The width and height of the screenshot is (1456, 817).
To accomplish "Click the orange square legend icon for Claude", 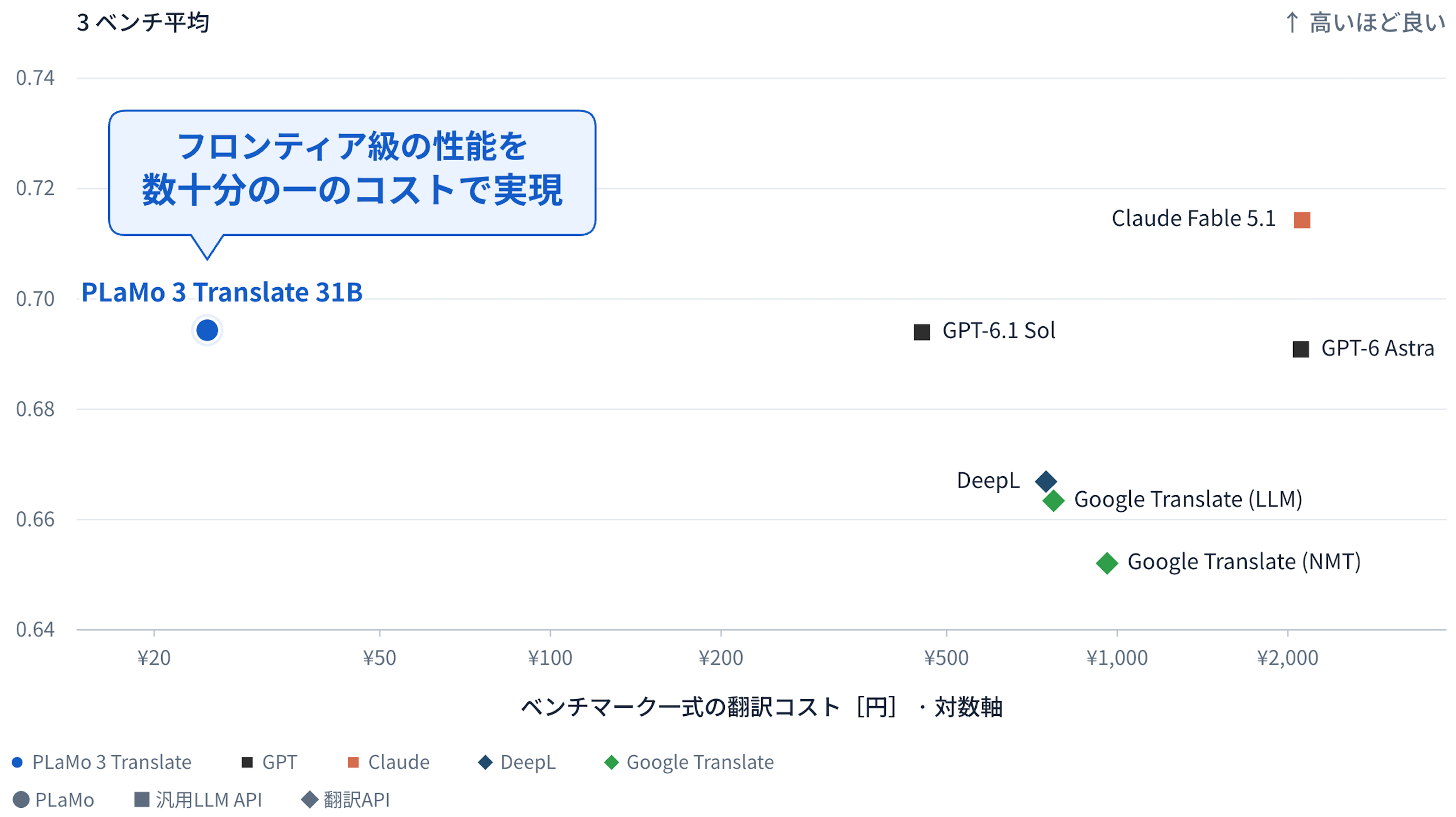I will tap(353, 763).
